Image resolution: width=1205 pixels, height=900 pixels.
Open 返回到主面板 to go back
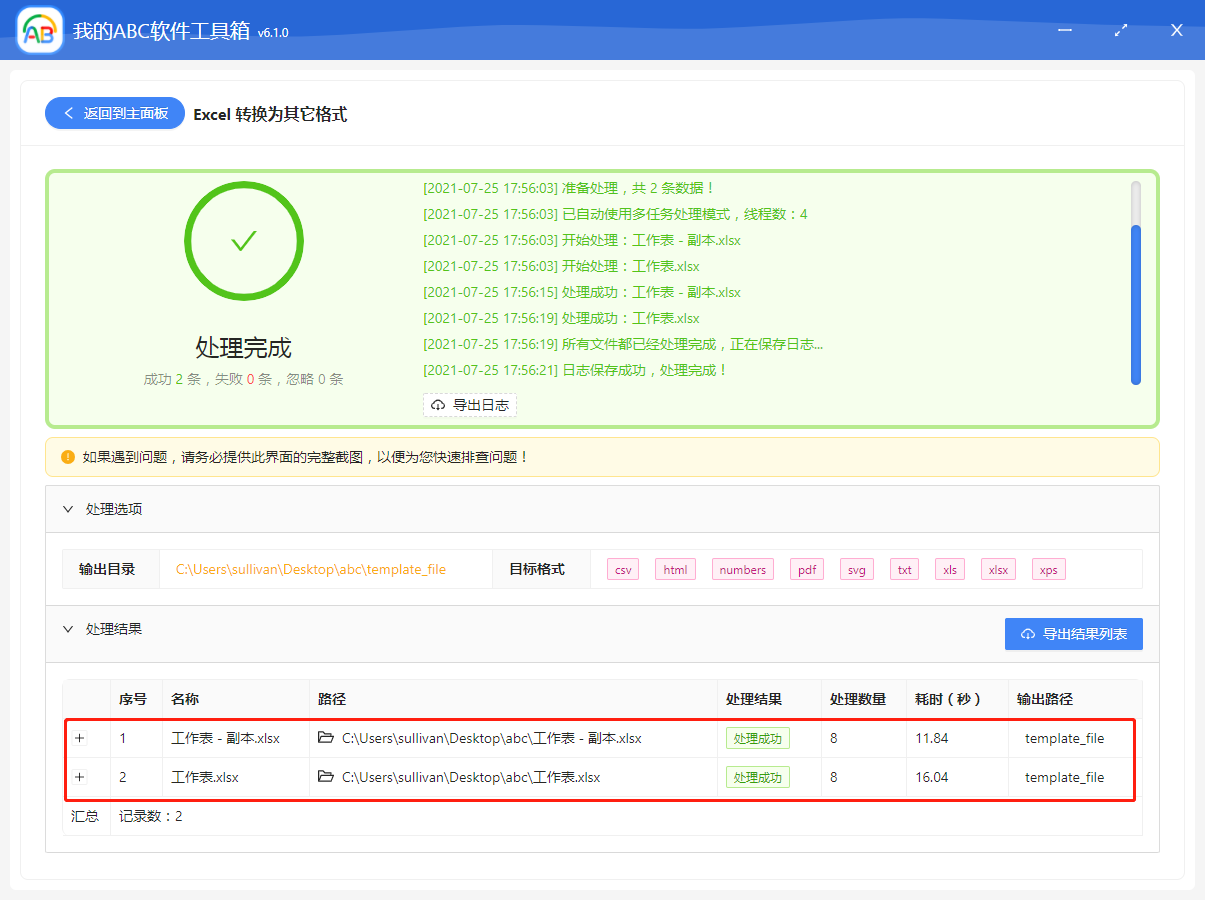click(114, 113)
